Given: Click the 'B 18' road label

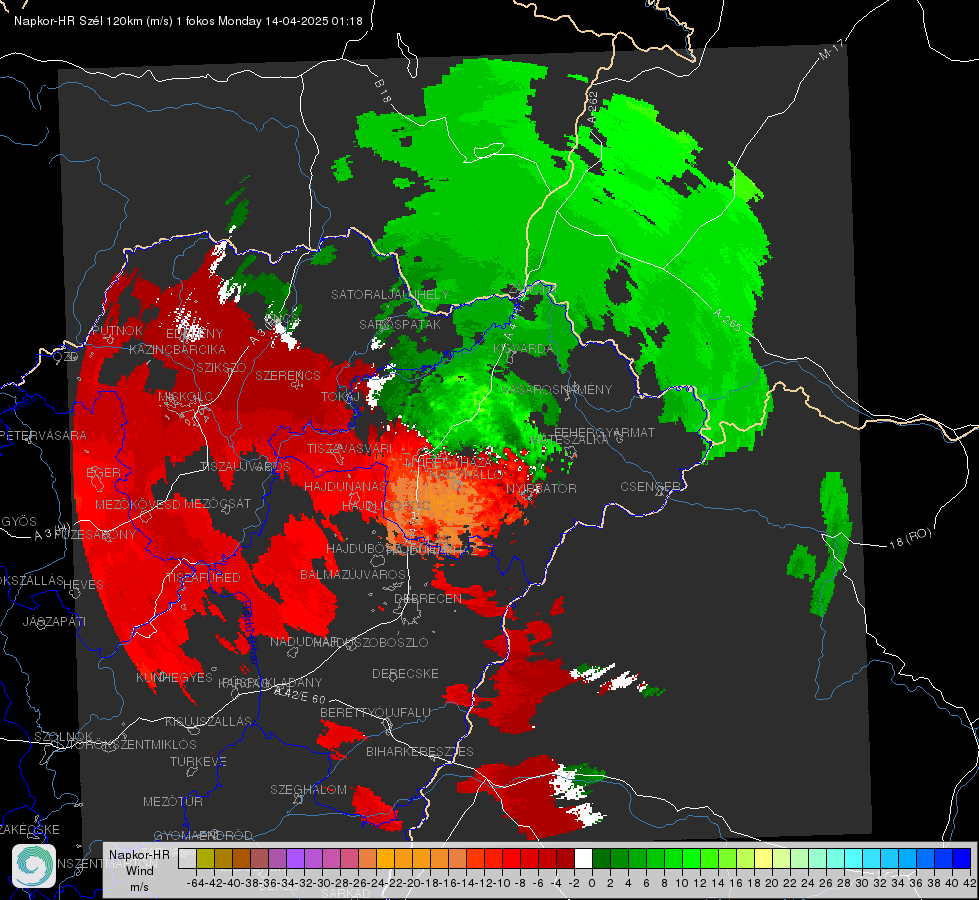Looking at the screenshot, I should pos(383,91).
